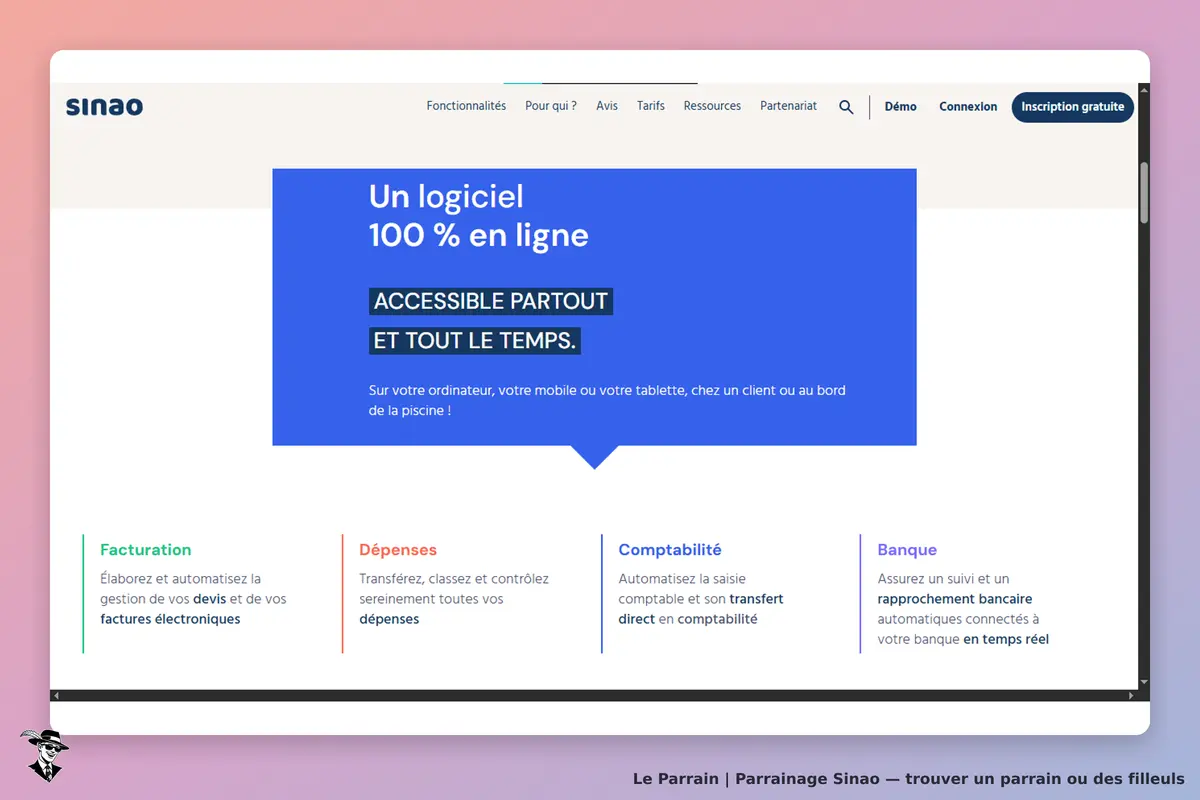Click the scroll up arrow
1200x800 pixels.
1144,89
